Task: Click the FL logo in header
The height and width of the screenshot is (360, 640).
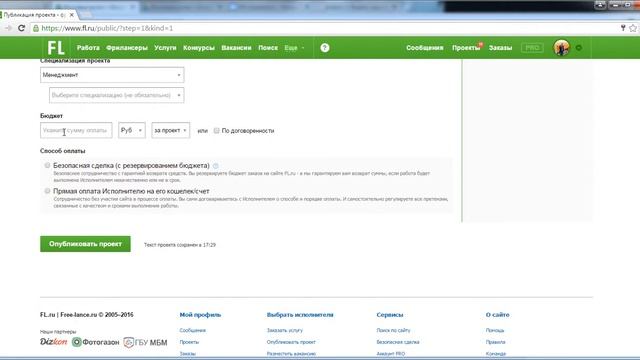Action: pyautogui.click(x=56, y=48)
